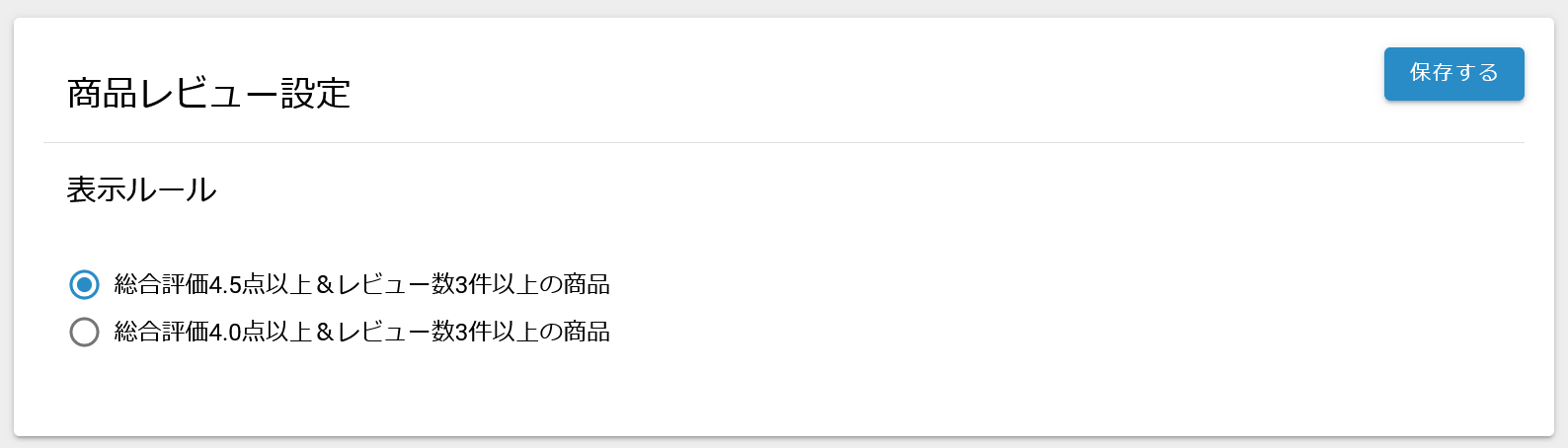Click the 総合評価4.0点以上＆レビュー数3件以上の商品 label text

point(361,333)
